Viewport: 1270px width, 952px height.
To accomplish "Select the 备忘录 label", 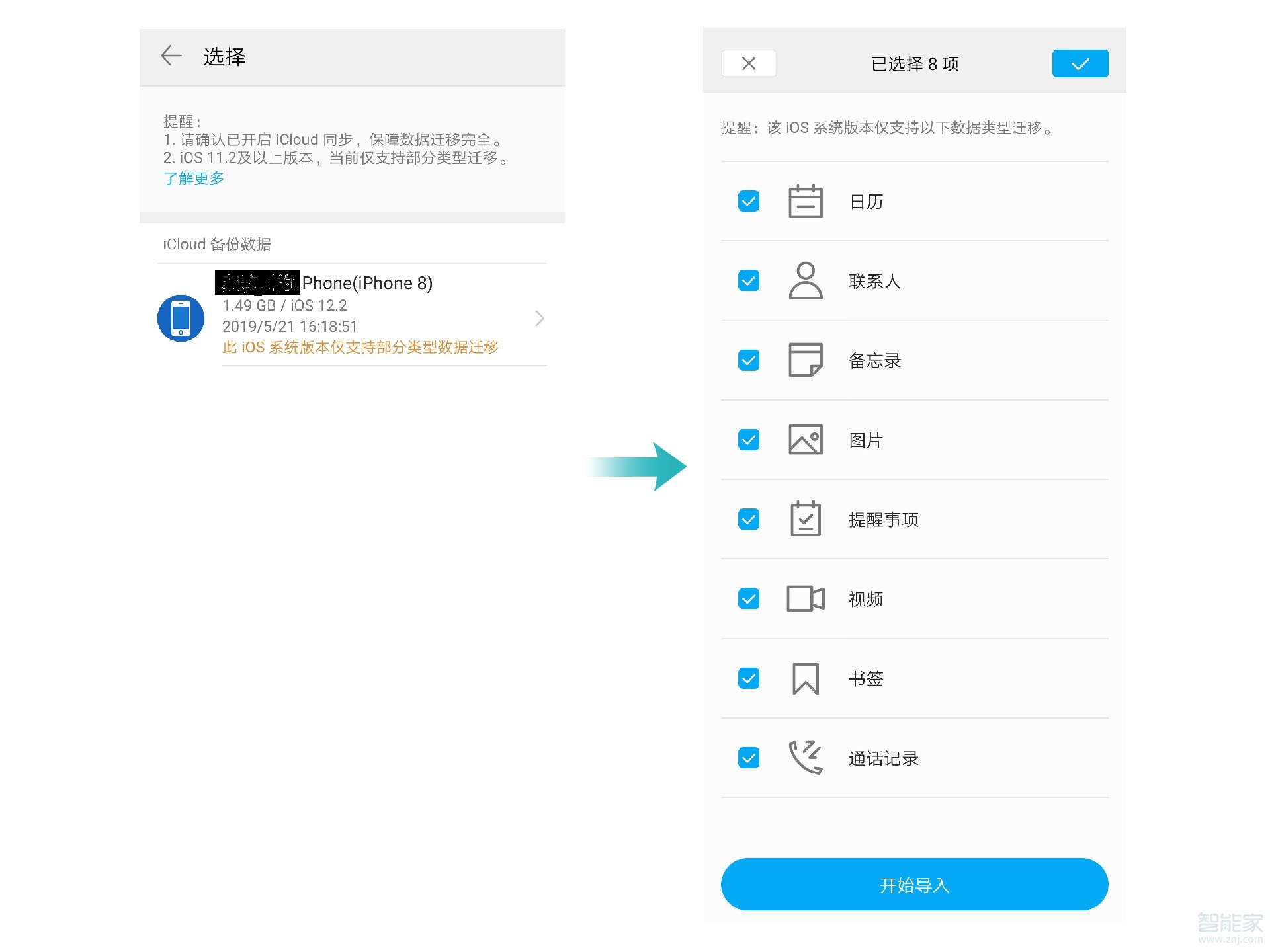I will click(874, 360).
